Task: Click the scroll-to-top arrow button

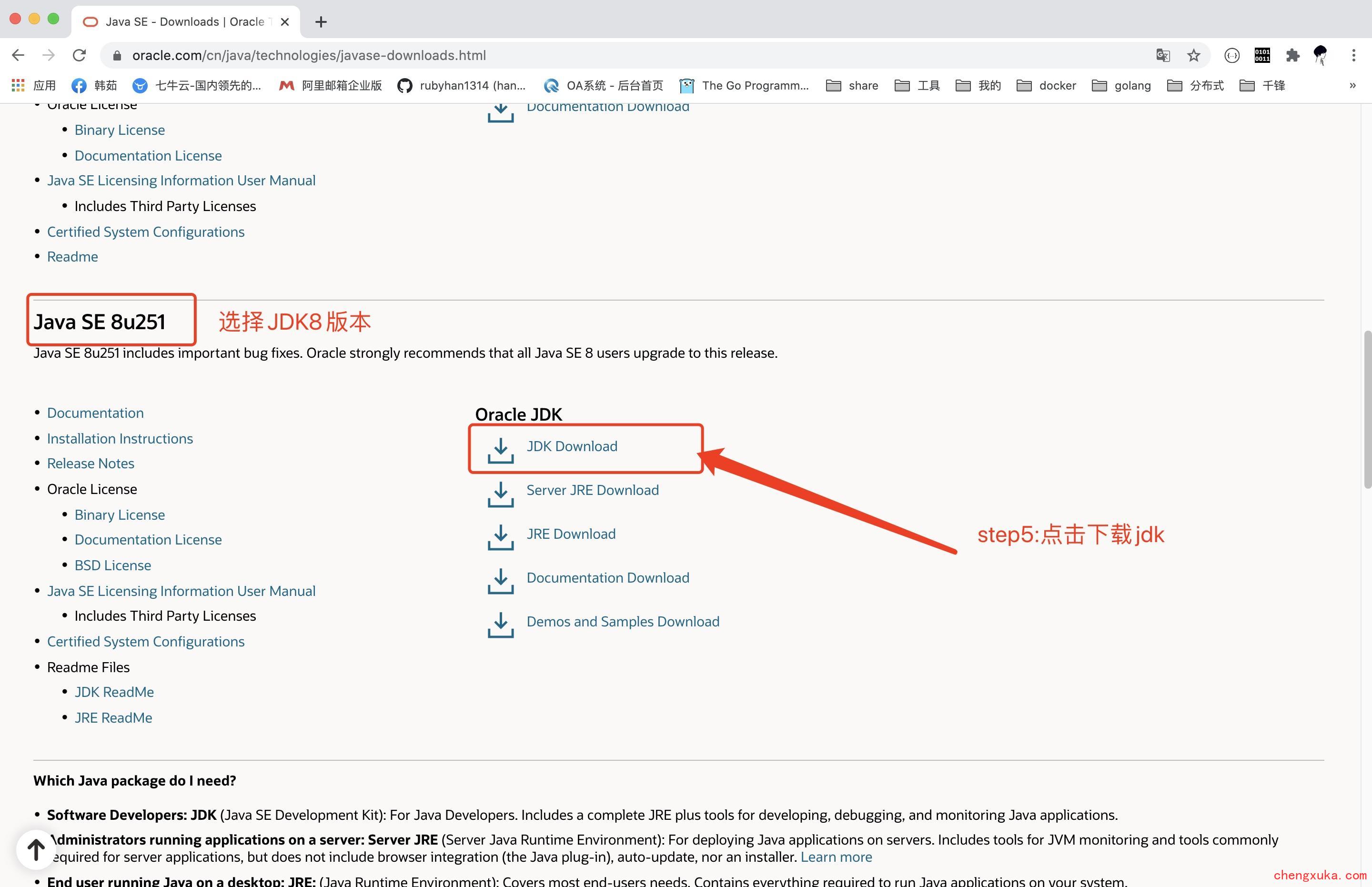Action: (36, 849)
